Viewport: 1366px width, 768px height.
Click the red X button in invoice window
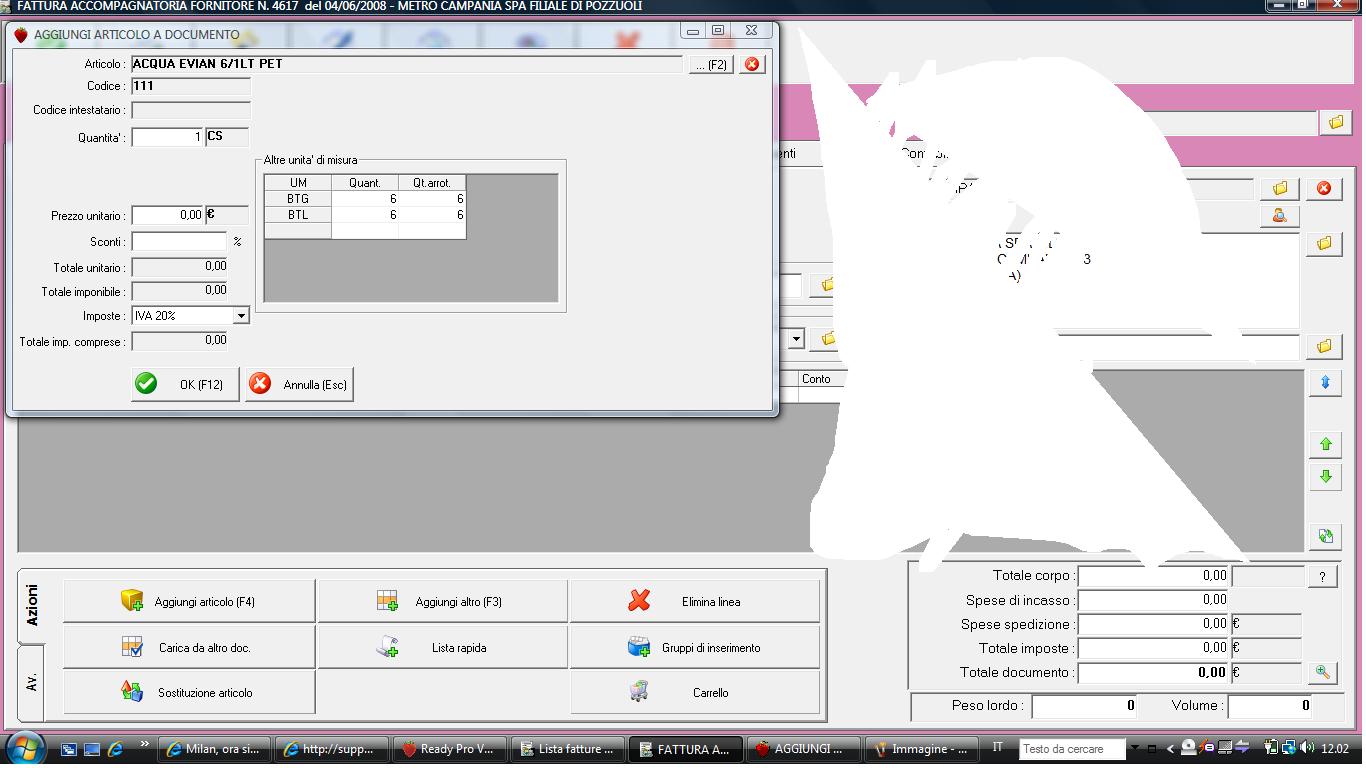pos(1324,188)
